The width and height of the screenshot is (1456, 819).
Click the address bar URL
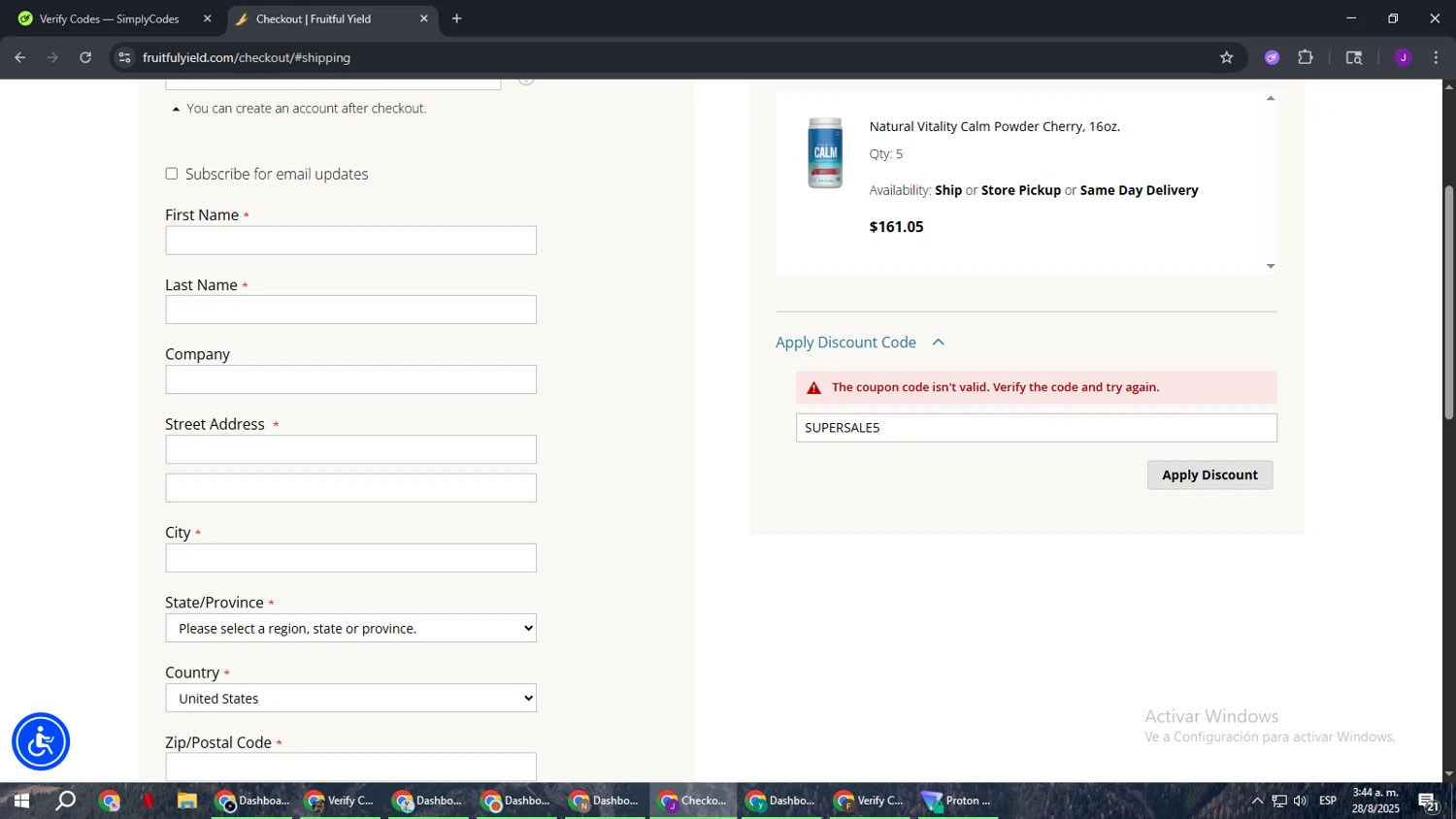(247, 57)
